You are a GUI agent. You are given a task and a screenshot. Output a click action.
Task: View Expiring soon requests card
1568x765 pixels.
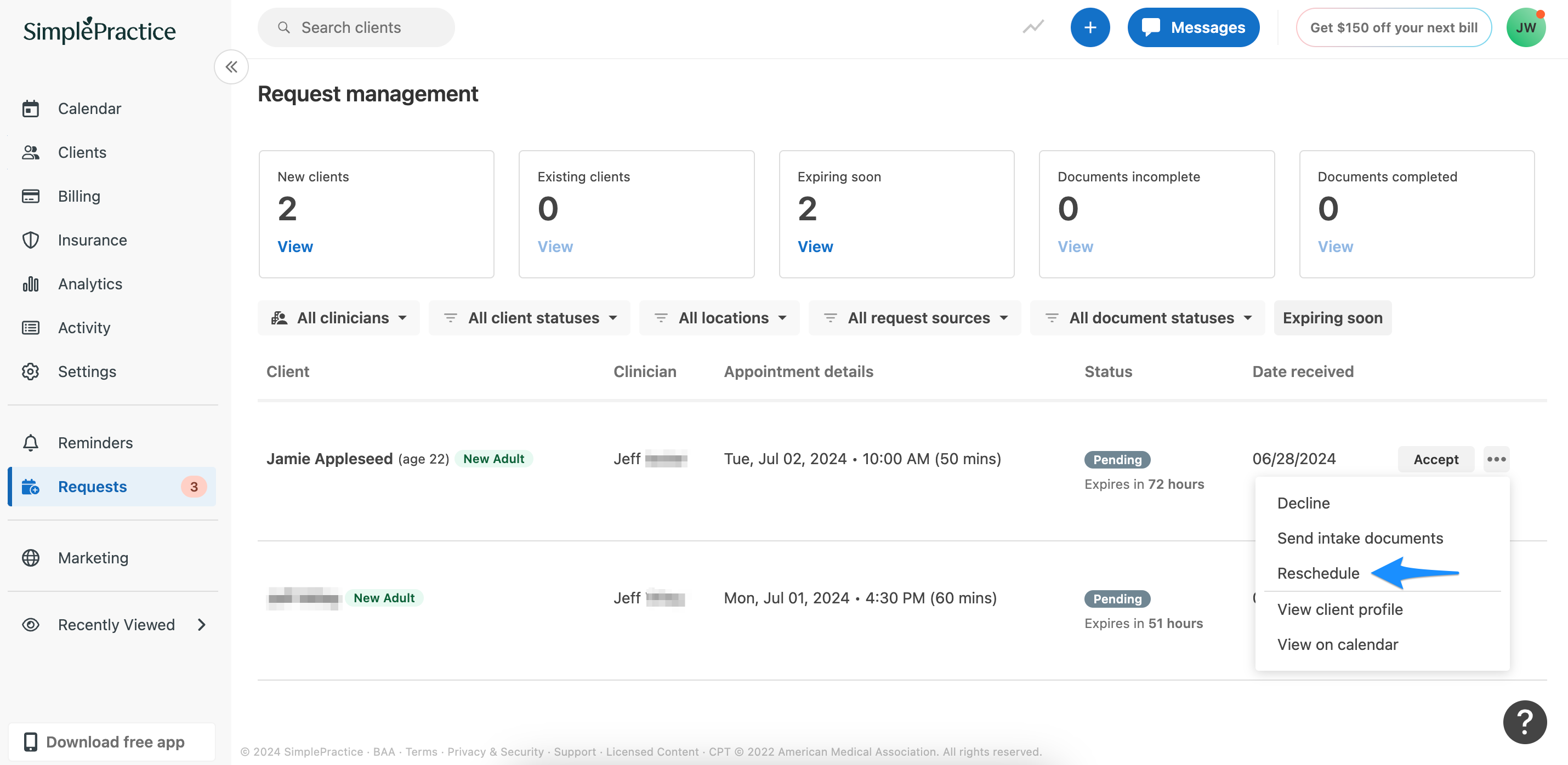click(815, 247)
